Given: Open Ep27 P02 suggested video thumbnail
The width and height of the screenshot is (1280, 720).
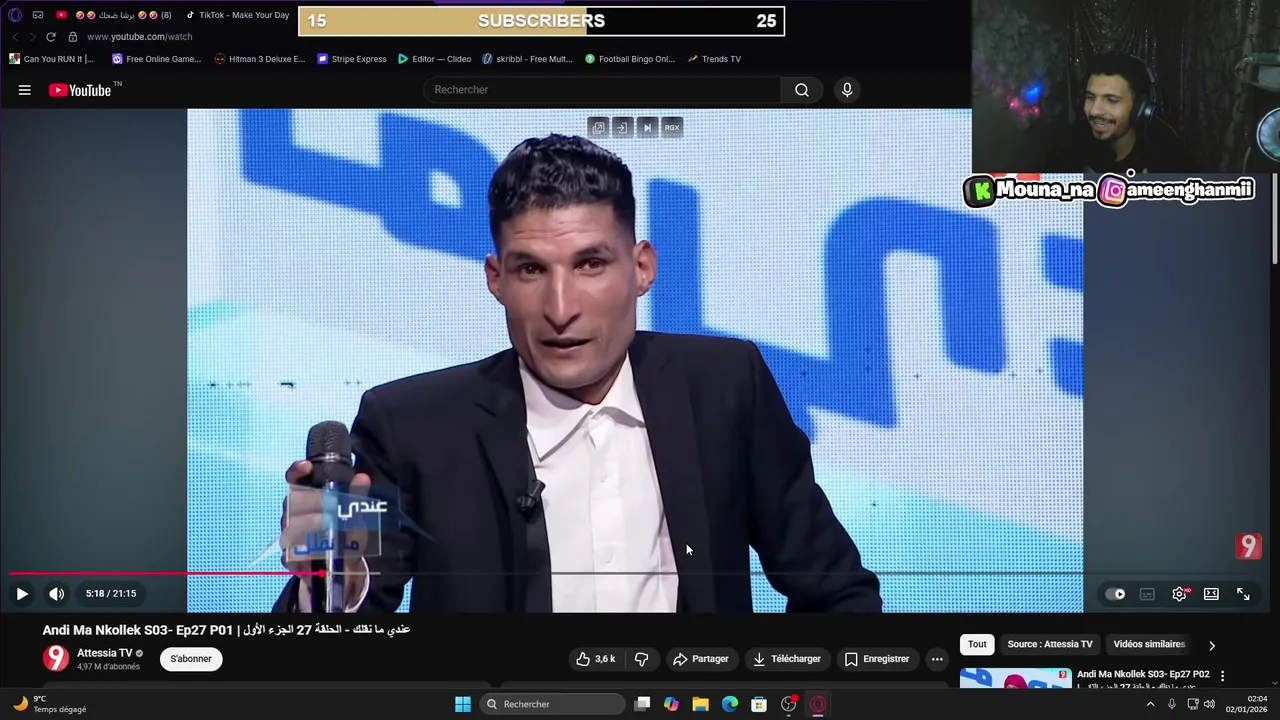Looking at the screenshot, I should click(x=1015, y=679).
